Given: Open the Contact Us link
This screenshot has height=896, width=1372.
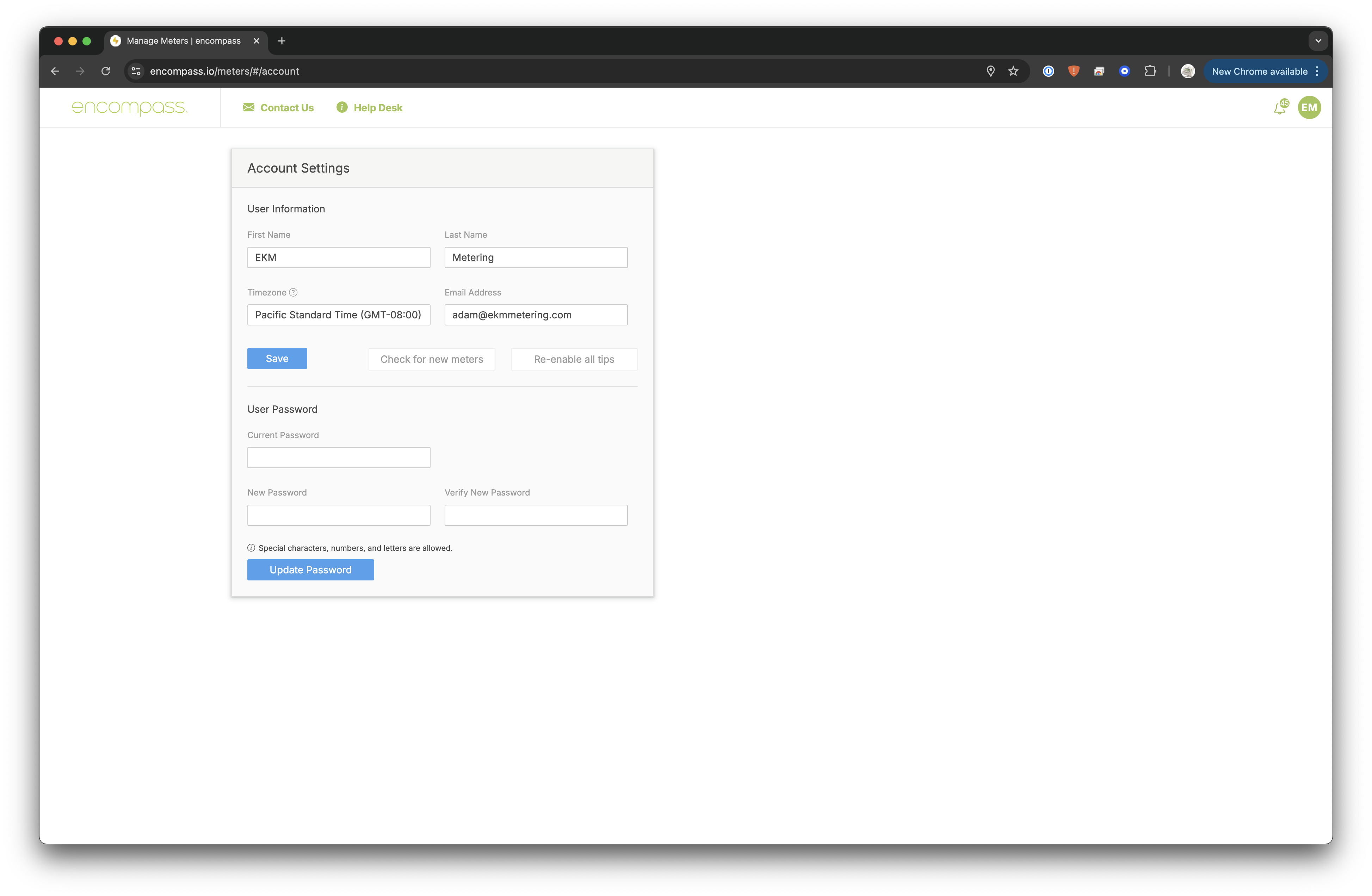Looking at the screenshot, I should [278, 108].
